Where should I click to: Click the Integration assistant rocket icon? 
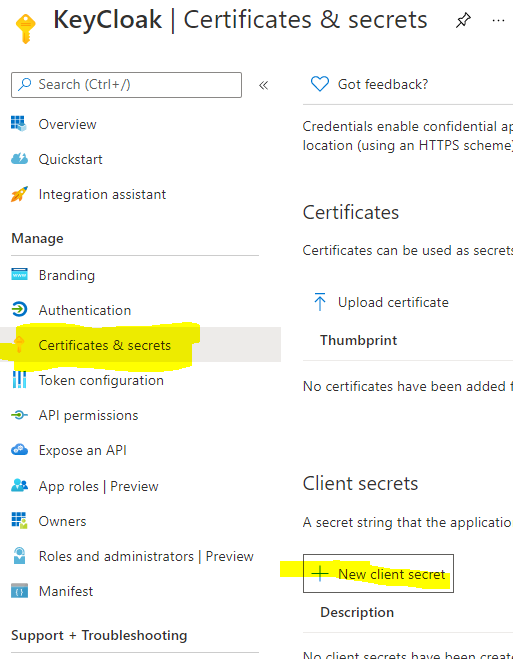[19, 194]
